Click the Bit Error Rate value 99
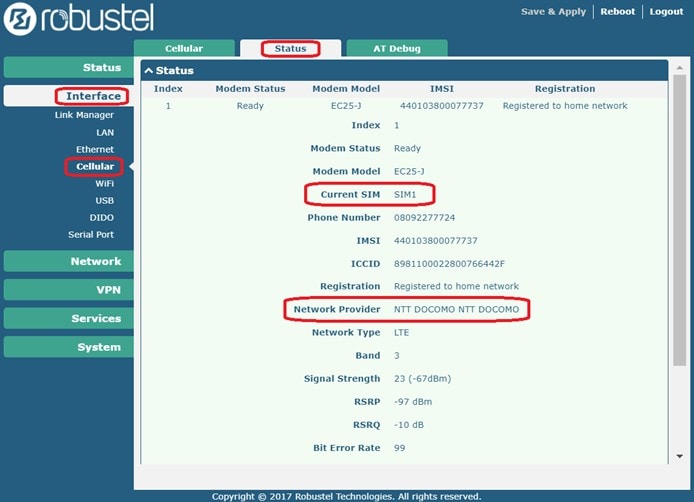694x502 pixels. [x=400, y=448]
